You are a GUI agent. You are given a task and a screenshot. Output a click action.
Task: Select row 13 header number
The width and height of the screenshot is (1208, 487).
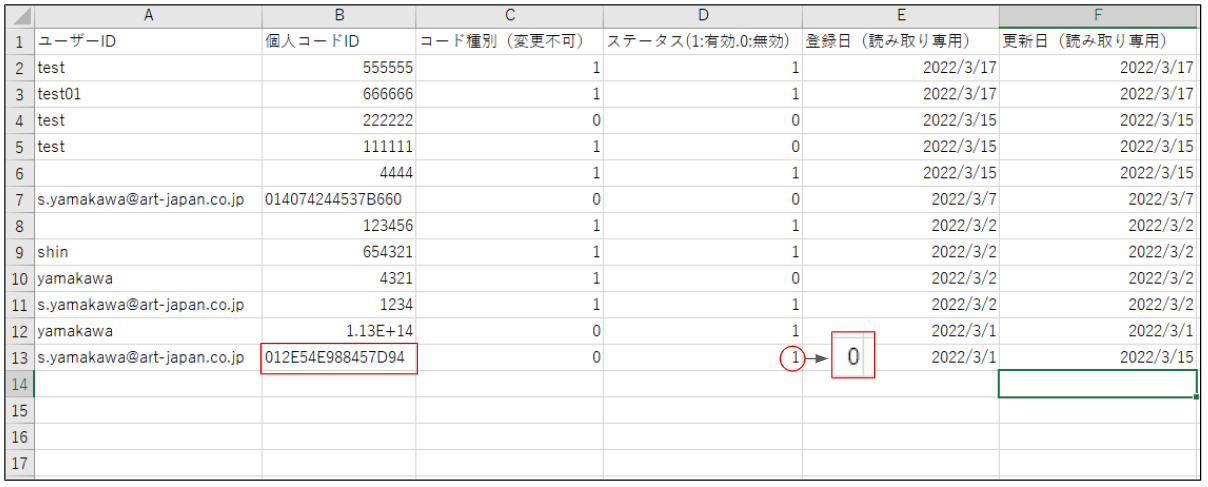19,357
